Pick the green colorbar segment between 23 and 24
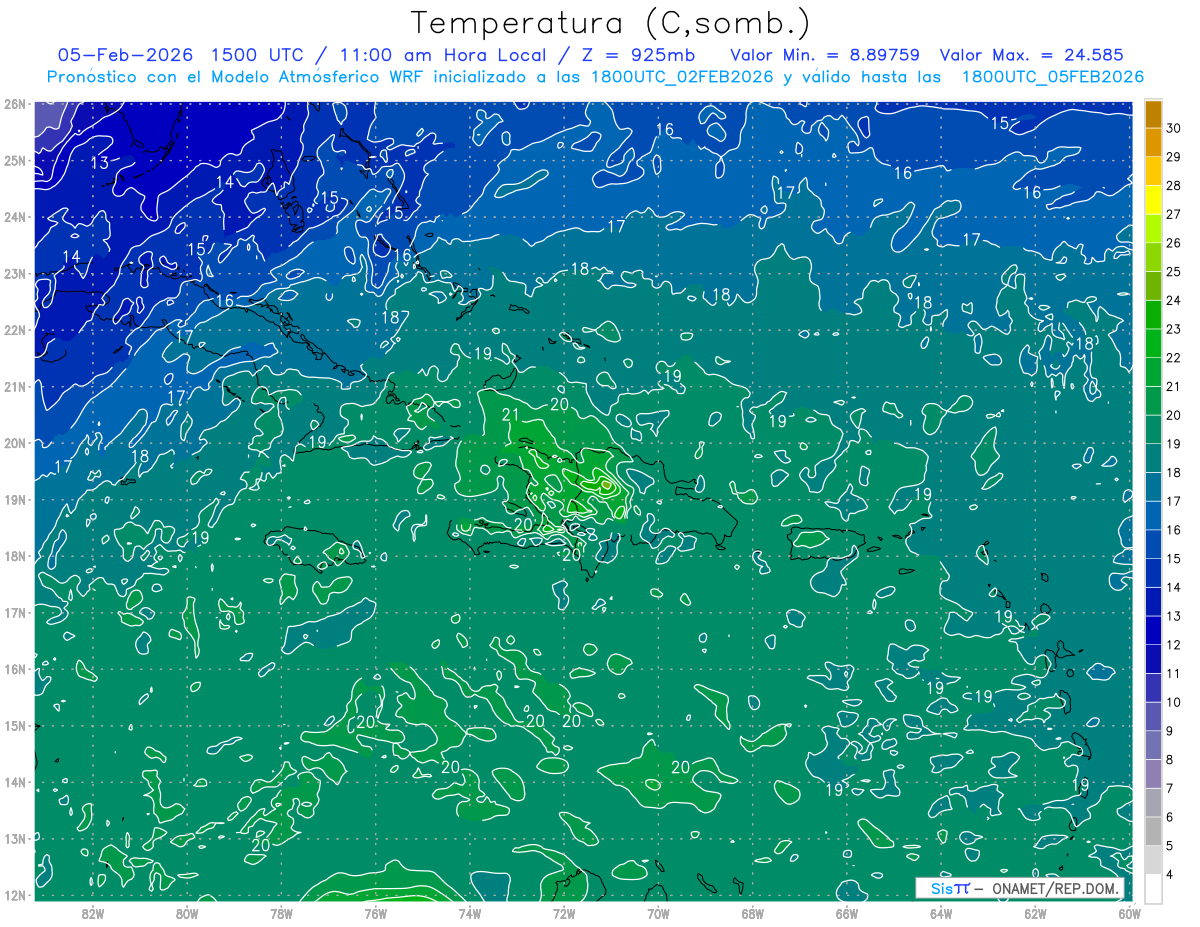The width and height of the screenshot is (1200, 927). point(1153,315)
